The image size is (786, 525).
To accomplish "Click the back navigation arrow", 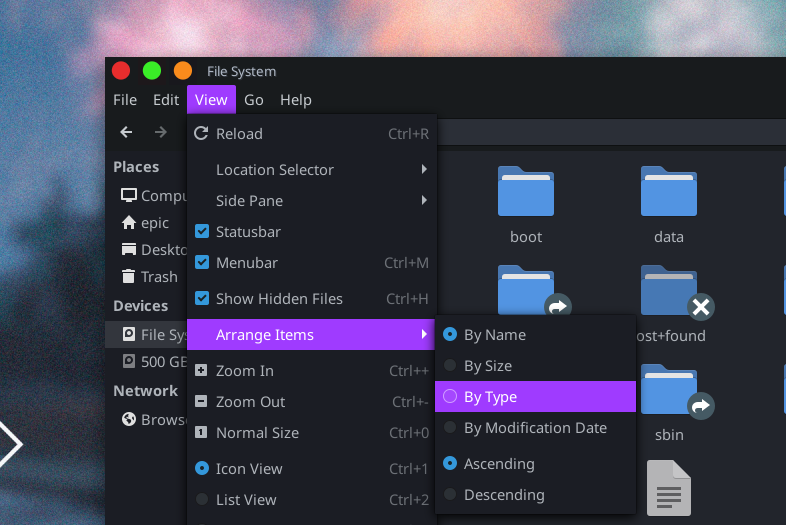I will [126, 132].
